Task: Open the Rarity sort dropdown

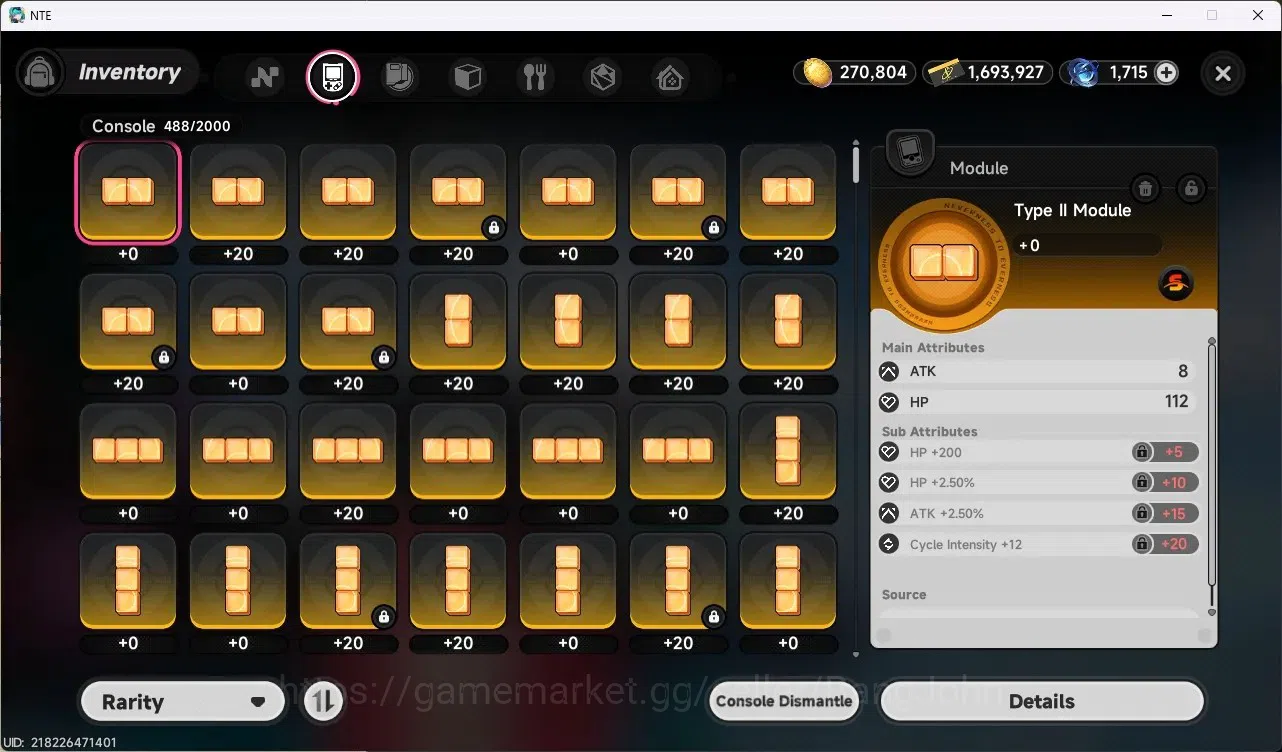Action: pyautogui.click(x=184, y=702)
